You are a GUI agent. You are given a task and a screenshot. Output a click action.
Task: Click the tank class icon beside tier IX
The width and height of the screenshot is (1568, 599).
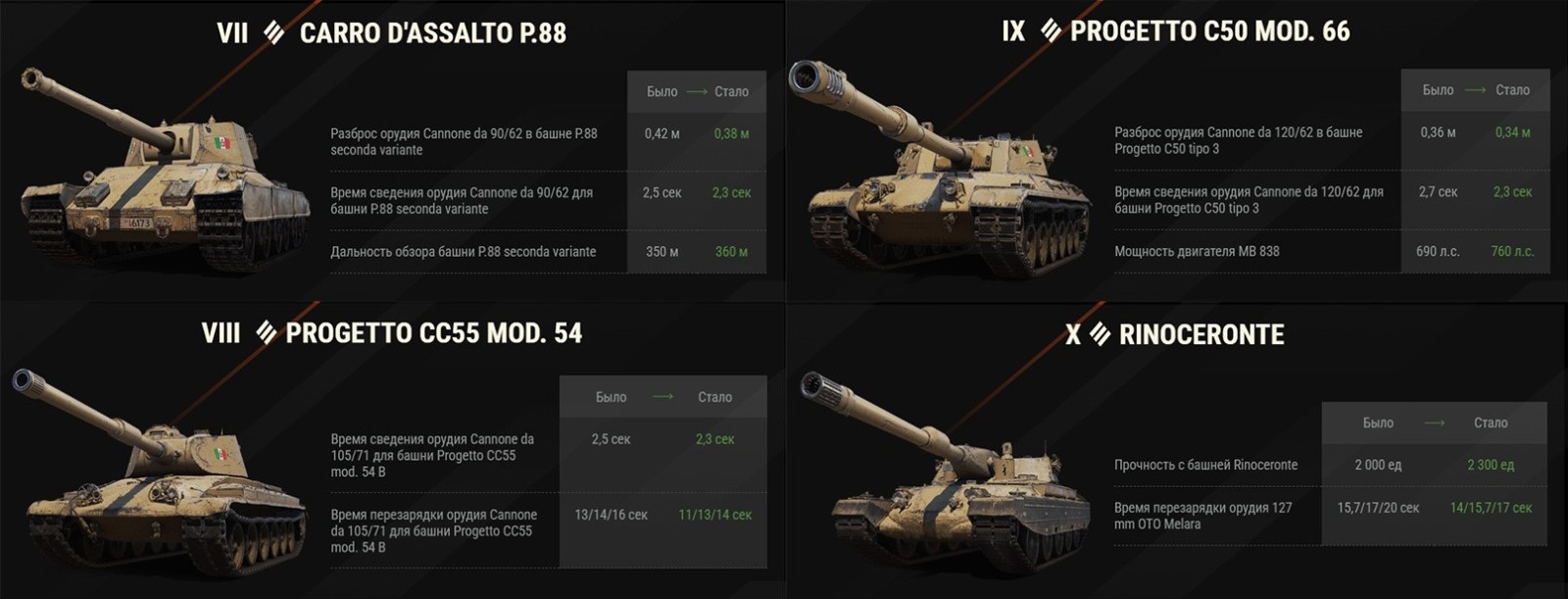[x=1051, y=31]
